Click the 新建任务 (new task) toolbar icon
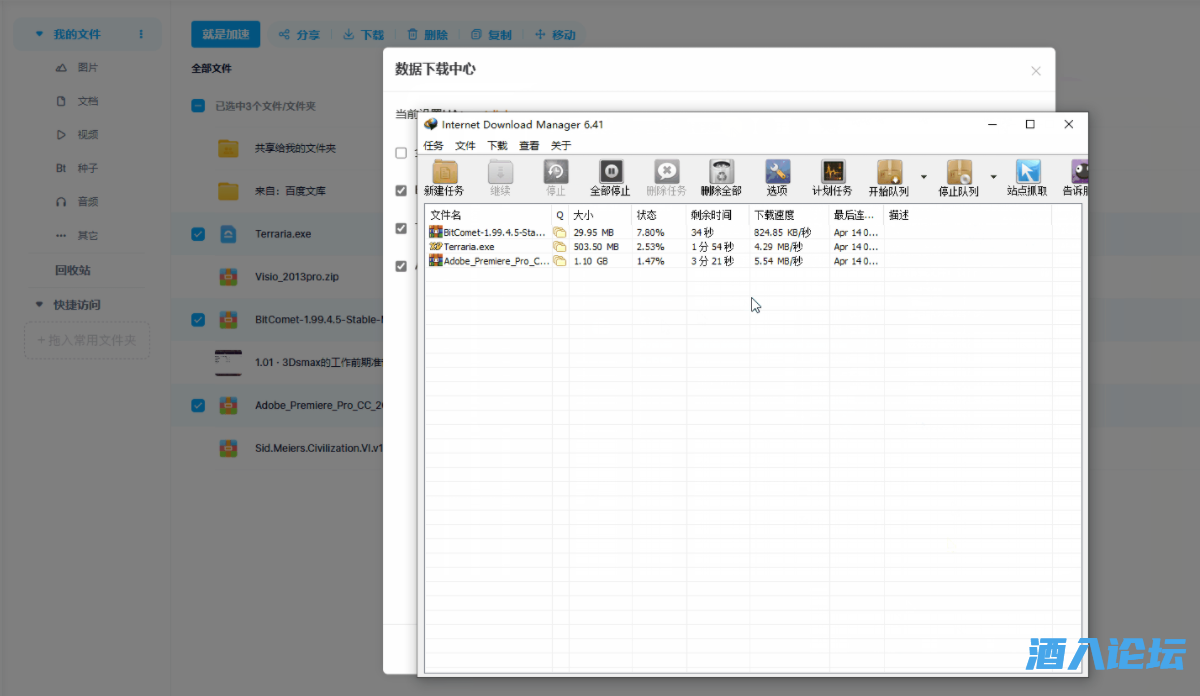1200x696 pixels. click(444, 173)
